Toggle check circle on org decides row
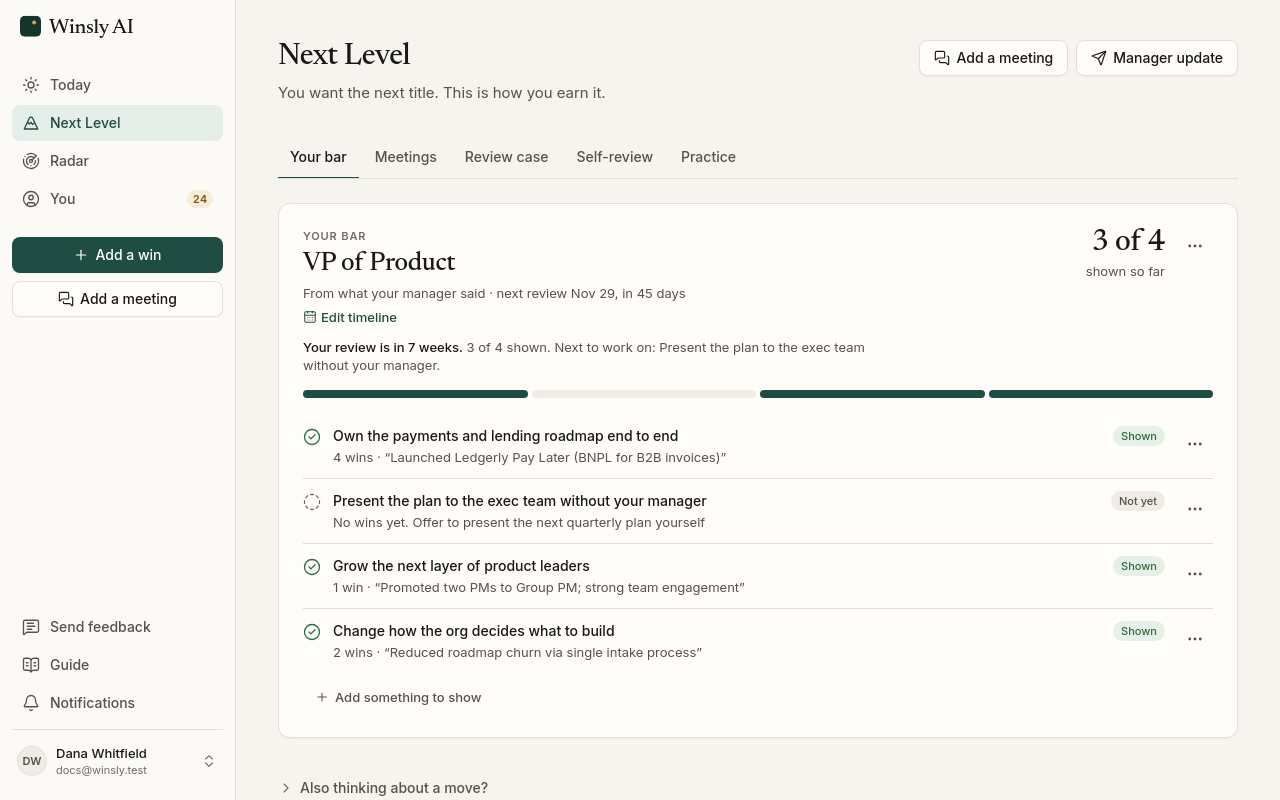Image resolution: width=1280 pixels, height=800 pixels. pos(312,632)
